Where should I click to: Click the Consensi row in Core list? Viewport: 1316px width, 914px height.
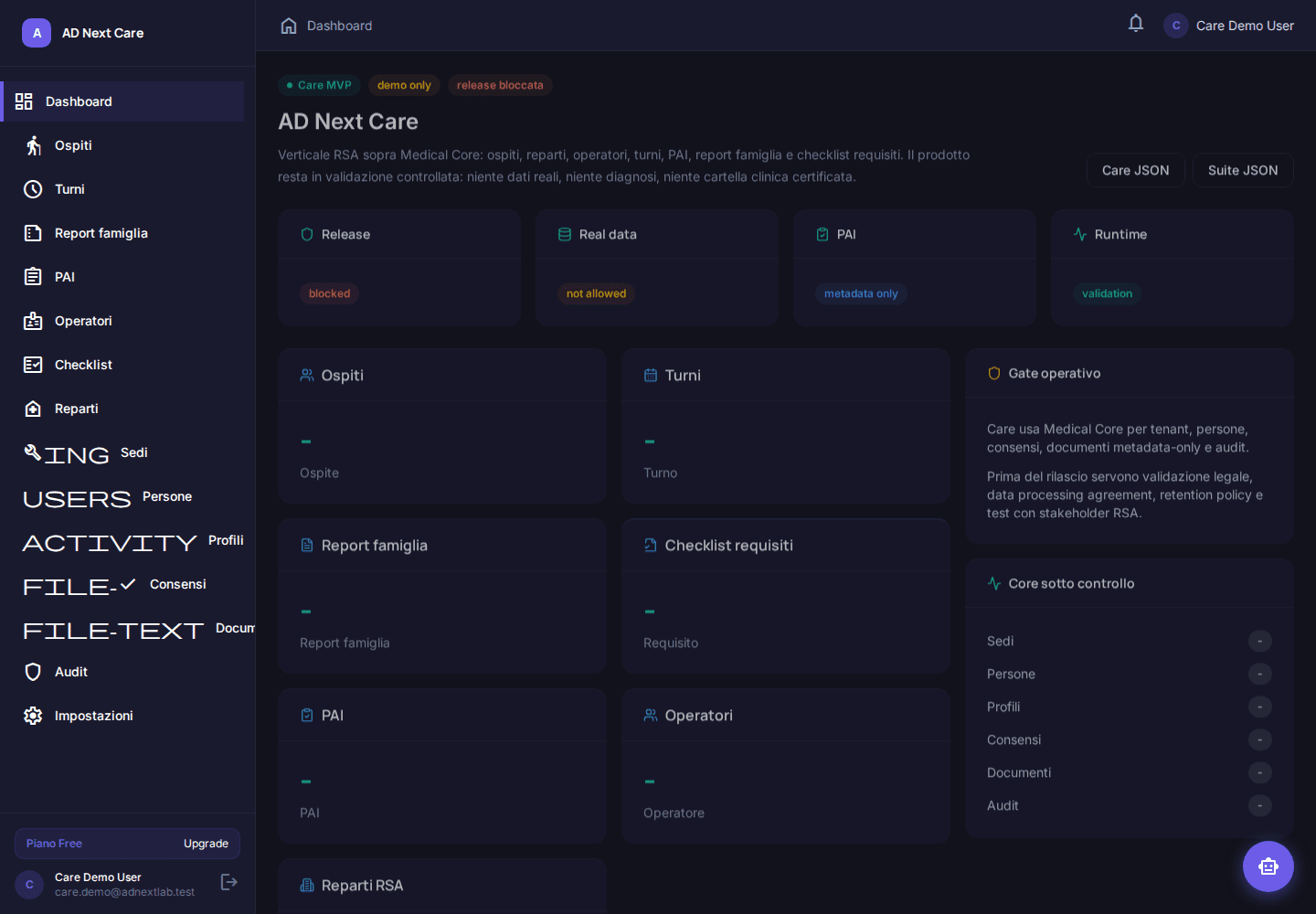(x=1130, y=739)
